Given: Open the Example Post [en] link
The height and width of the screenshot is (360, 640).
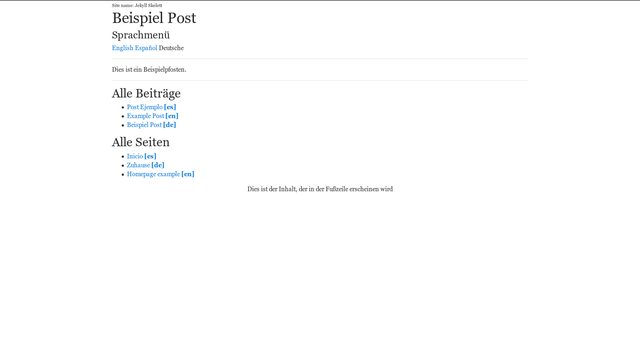Looking at the screenshot, I should pos(153,116).
